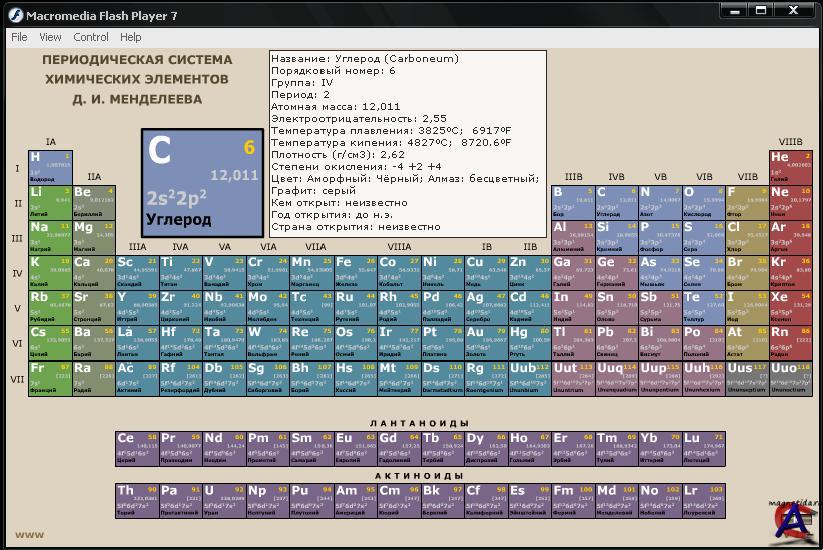The height and width of the screenshot is (550, 823).
Task: Open the Help menu
Action: point(131,37)
